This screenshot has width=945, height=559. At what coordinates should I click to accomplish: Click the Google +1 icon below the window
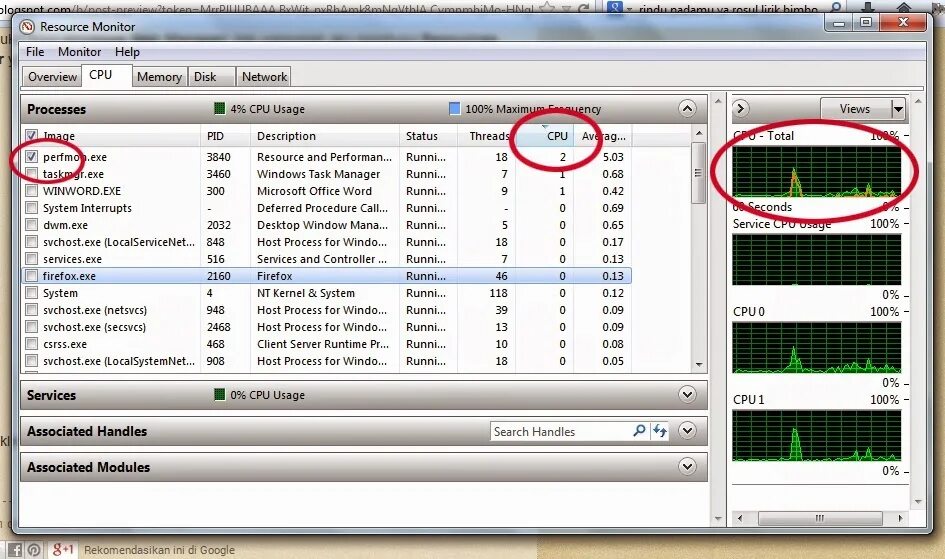[x=62, y=549]
